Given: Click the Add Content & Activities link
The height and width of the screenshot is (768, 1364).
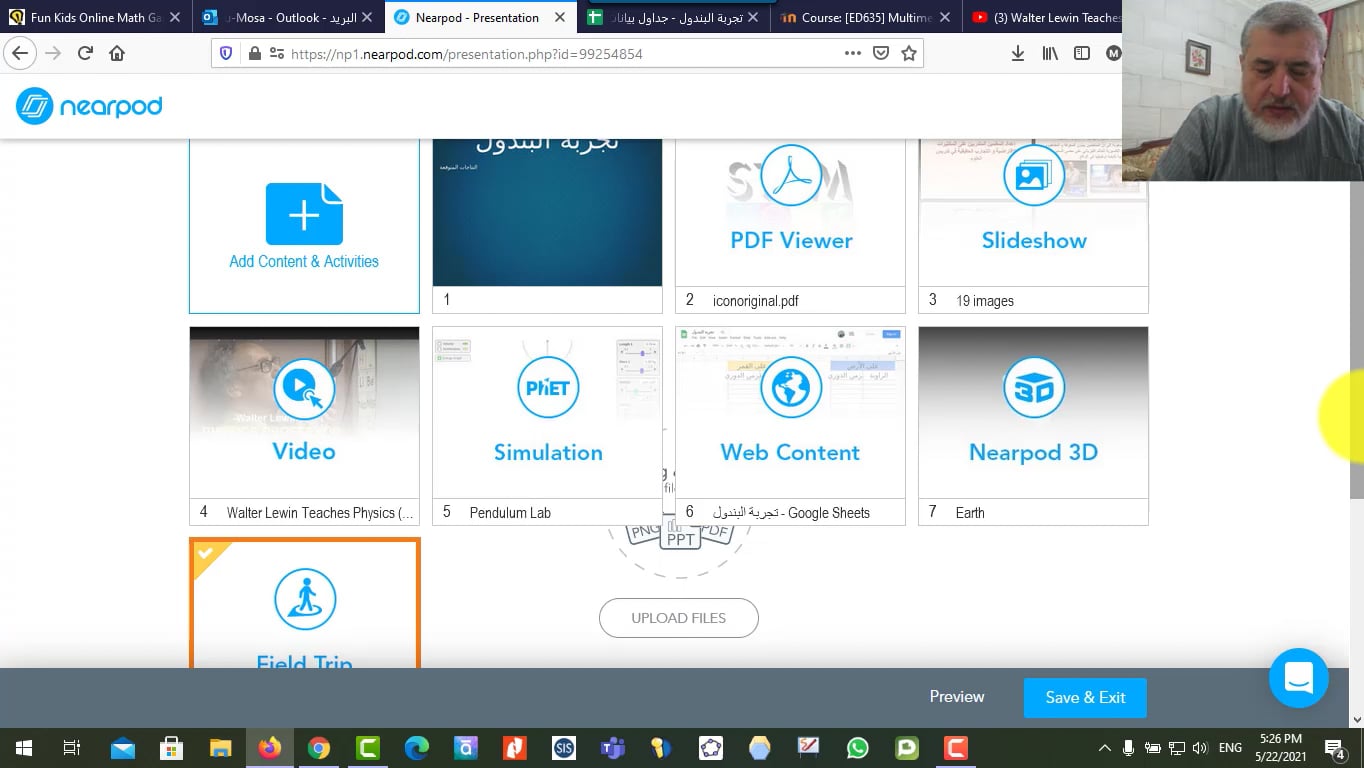Looking at the screenshot, I should click(x=304, y=261).
